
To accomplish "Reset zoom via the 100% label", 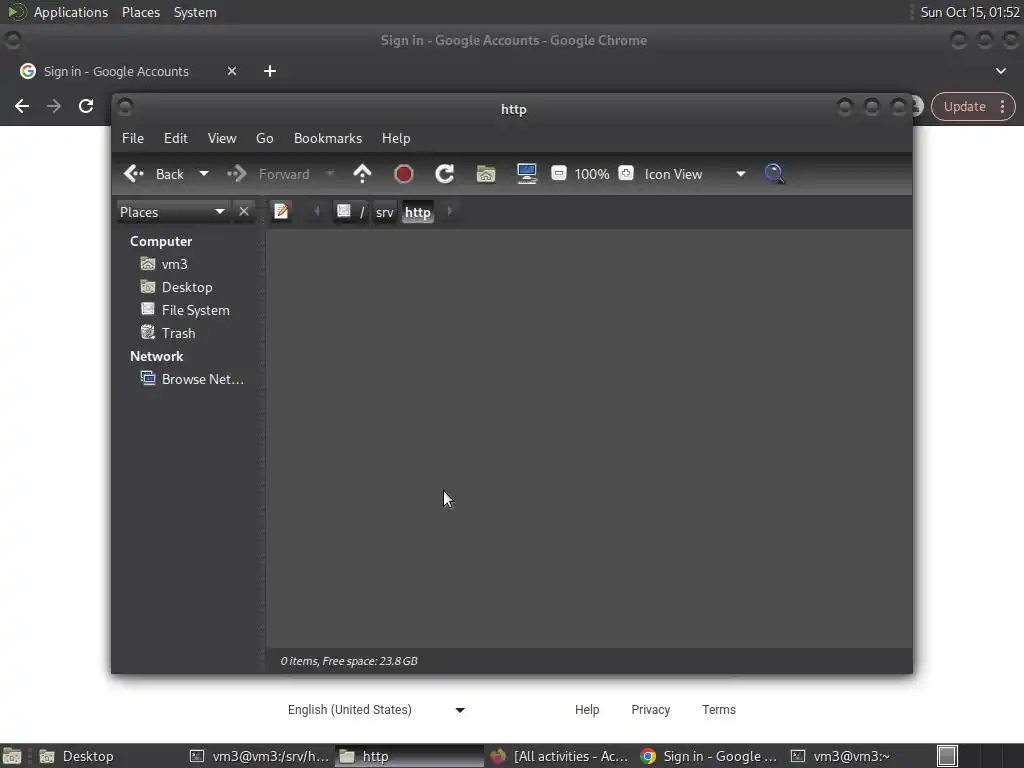I will pyautogui.click(x=592, y=174).
